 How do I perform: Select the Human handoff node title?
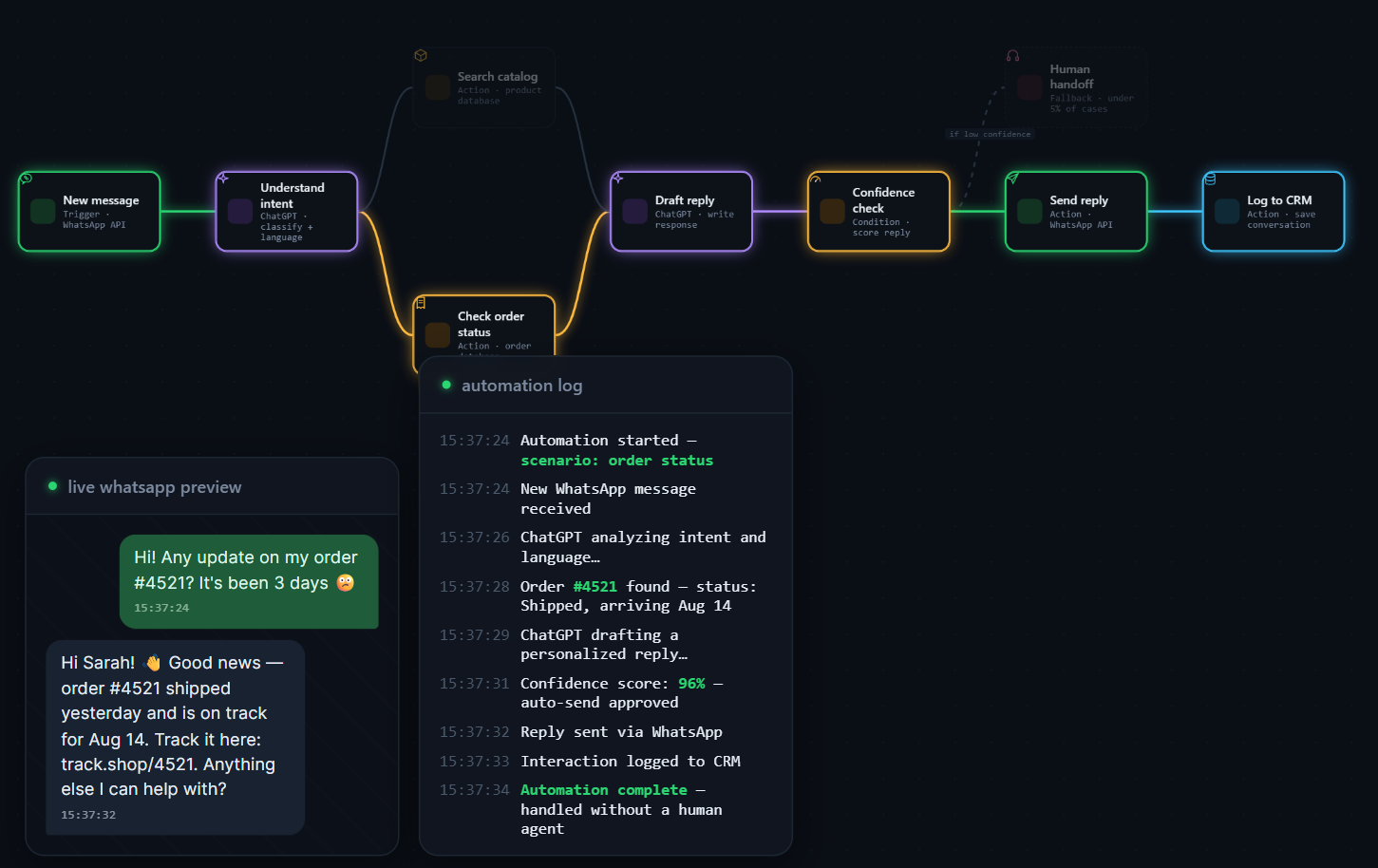[x=1071, y=77]
